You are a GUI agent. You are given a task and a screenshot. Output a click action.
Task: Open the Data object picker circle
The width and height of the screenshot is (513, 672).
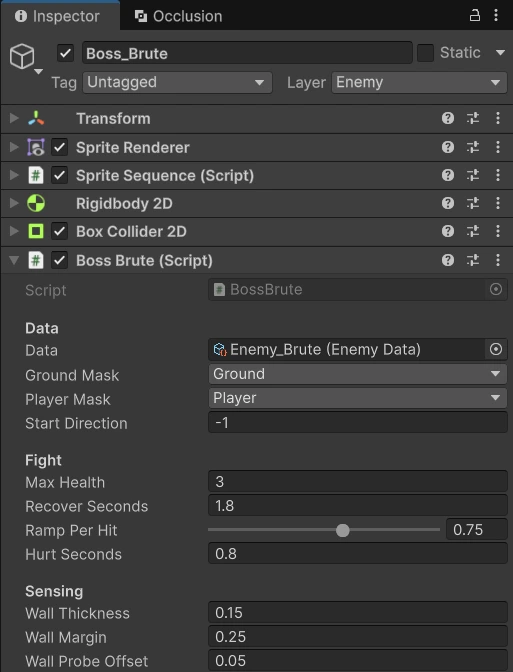[x=496, y=349]
